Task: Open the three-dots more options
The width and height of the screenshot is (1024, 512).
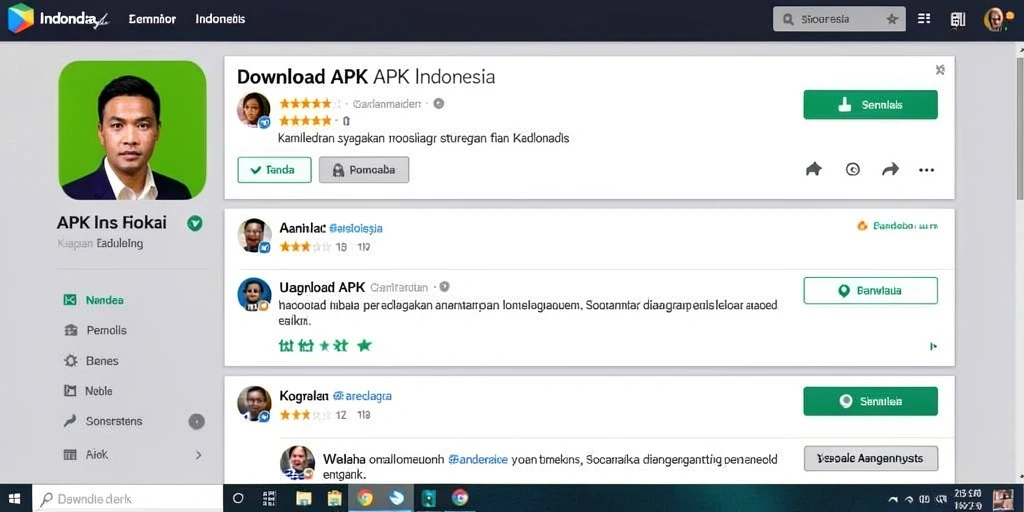Action: point(926,170)
